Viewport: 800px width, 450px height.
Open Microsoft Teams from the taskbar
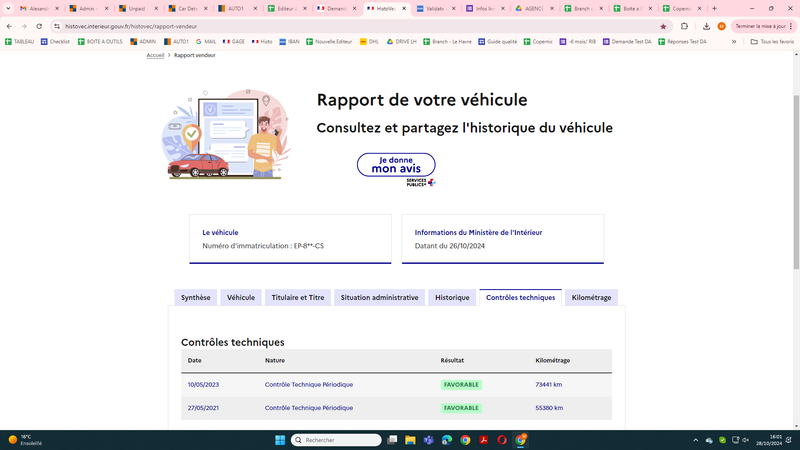click(429, 440)
